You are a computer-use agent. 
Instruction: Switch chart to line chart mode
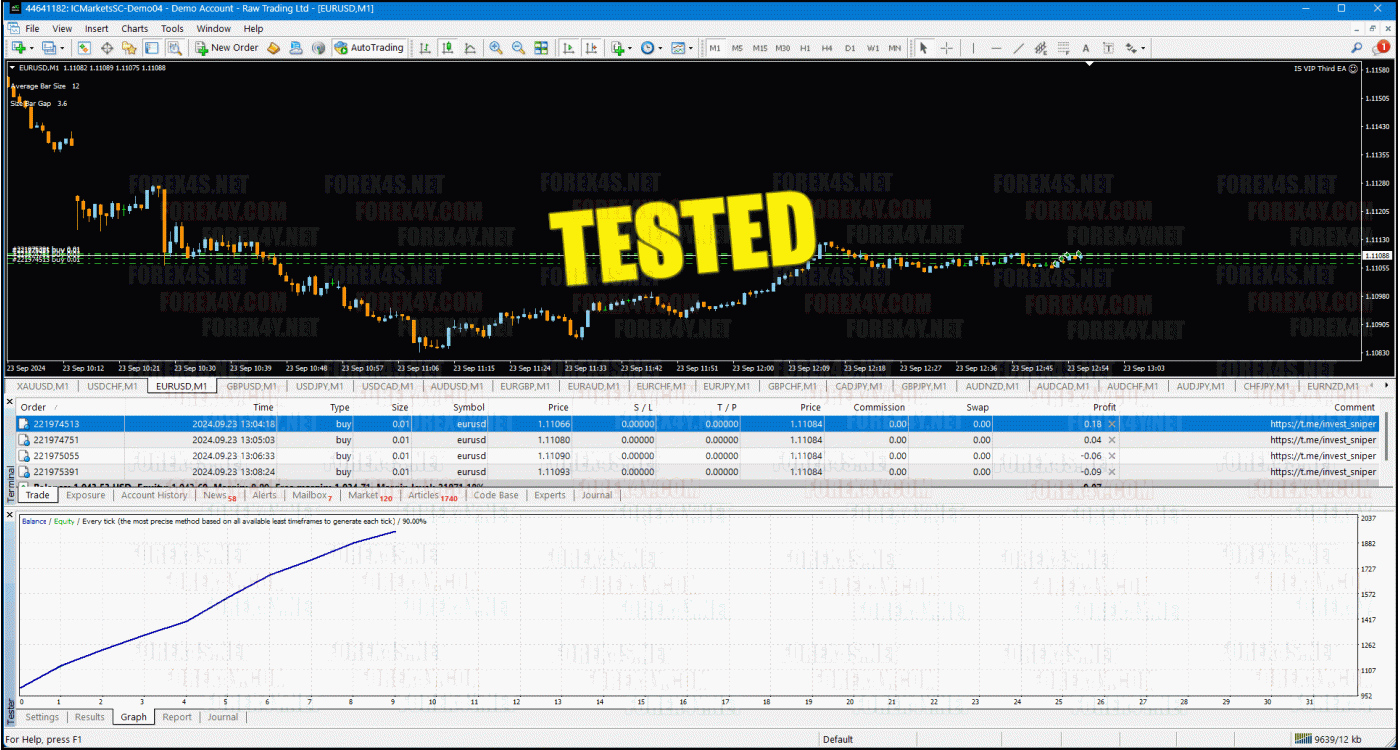pyautogui.click(x=469, y=48)
